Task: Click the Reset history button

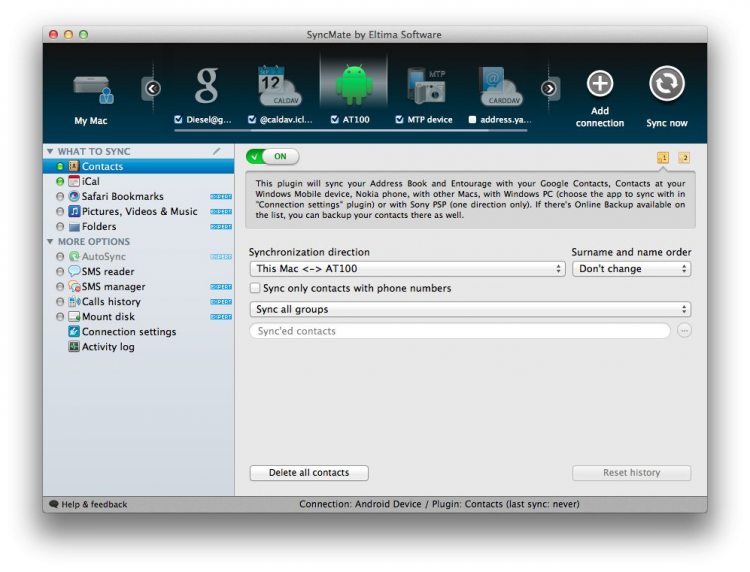Action: (x=631, y=473)
